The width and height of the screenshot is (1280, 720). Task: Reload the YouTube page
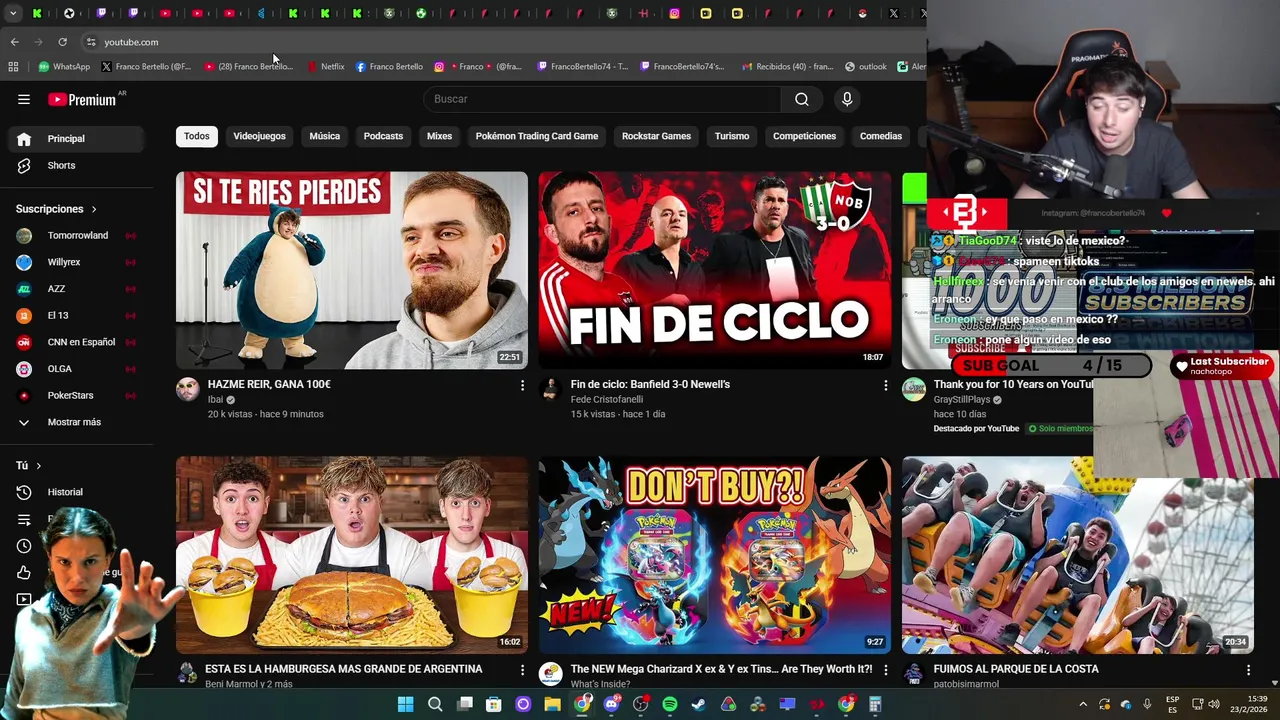click(x=62, y=42)
